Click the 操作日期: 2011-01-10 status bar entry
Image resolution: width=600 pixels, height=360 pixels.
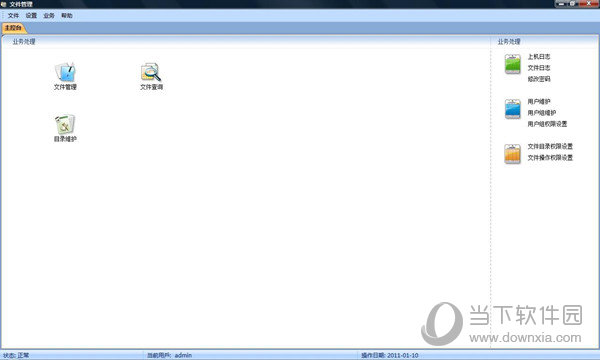tap(390, 355)
